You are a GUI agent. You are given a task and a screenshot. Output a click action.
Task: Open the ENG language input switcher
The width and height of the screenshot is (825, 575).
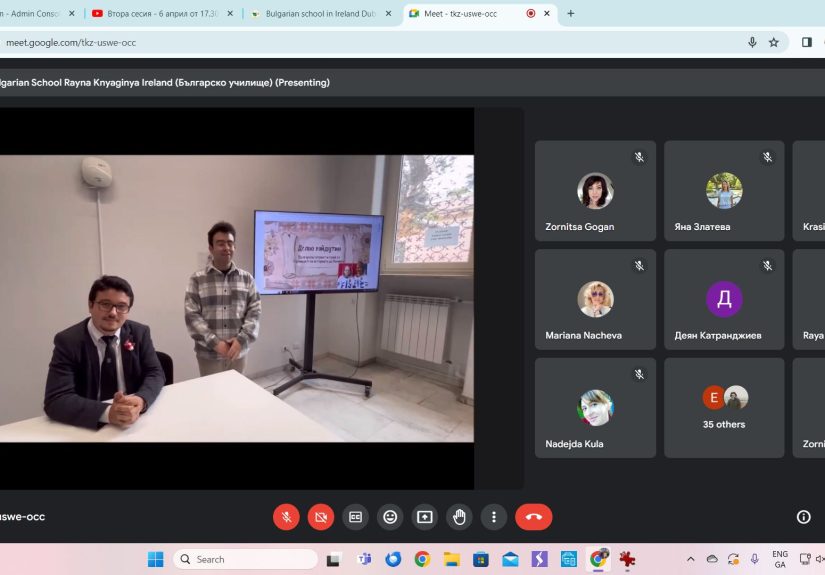coord(779,559)
